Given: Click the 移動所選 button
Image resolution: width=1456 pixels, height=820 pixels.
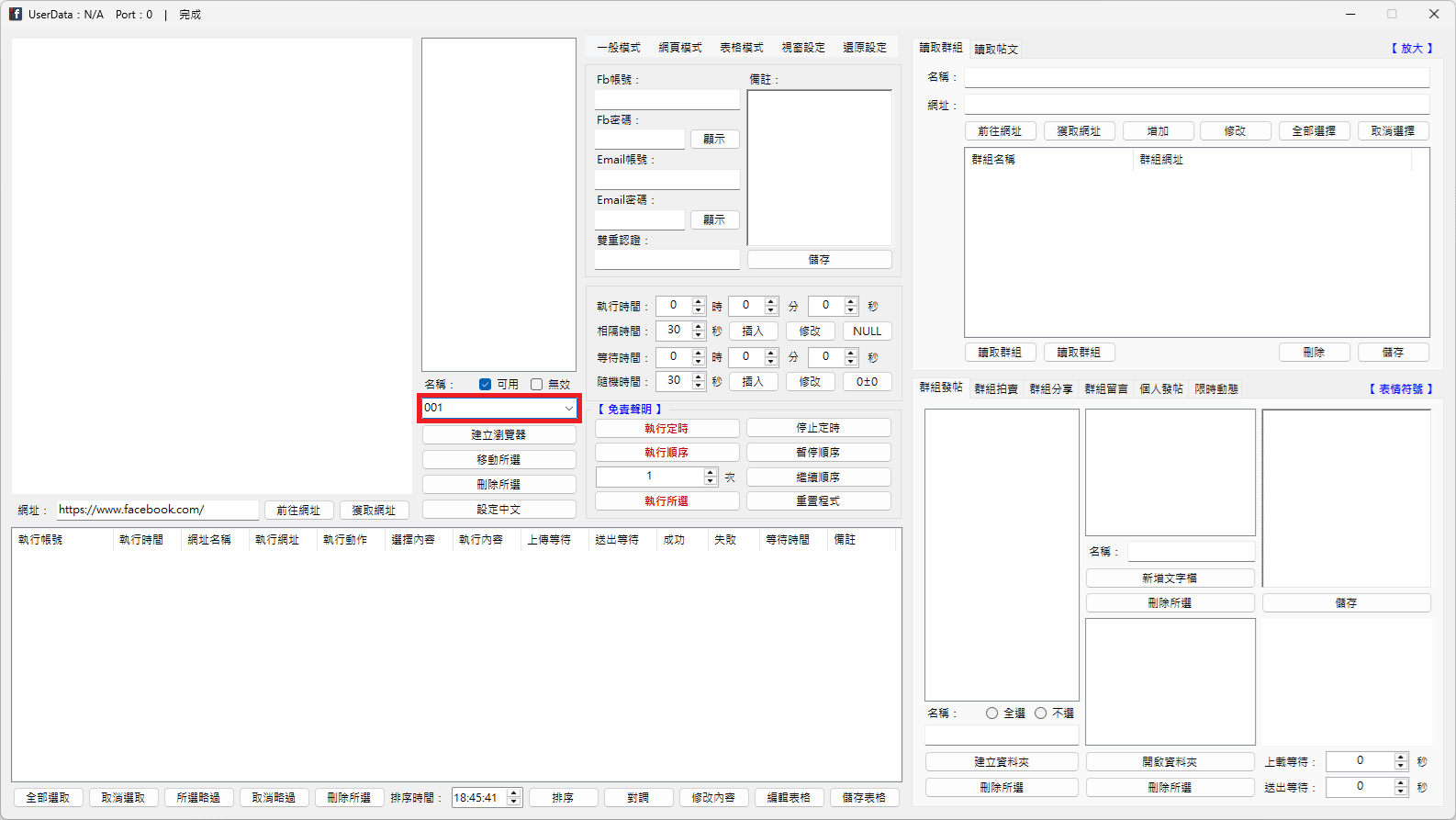Looking at the screenshot, I should pos(498,459).
